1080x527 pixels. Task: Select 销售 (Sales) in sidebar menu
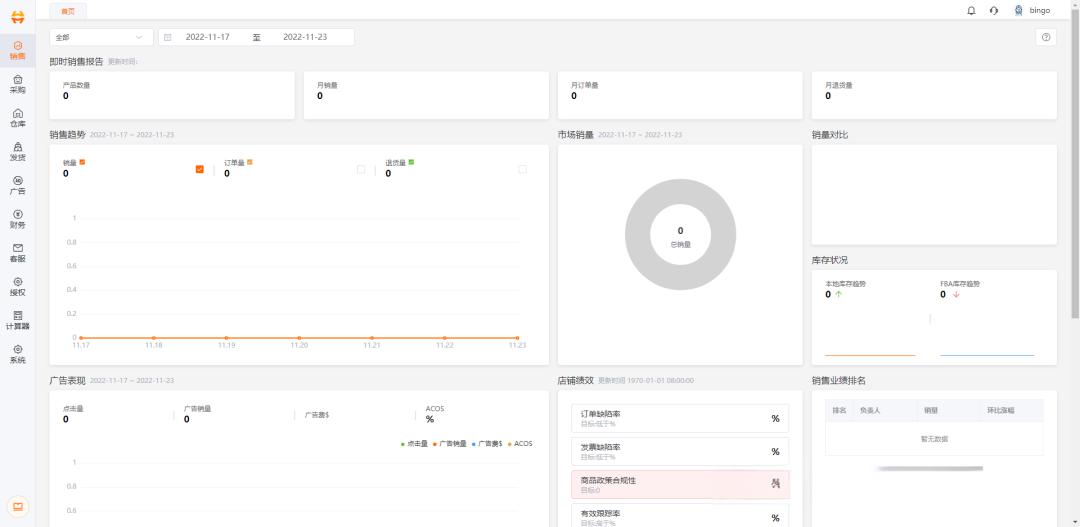18,50
